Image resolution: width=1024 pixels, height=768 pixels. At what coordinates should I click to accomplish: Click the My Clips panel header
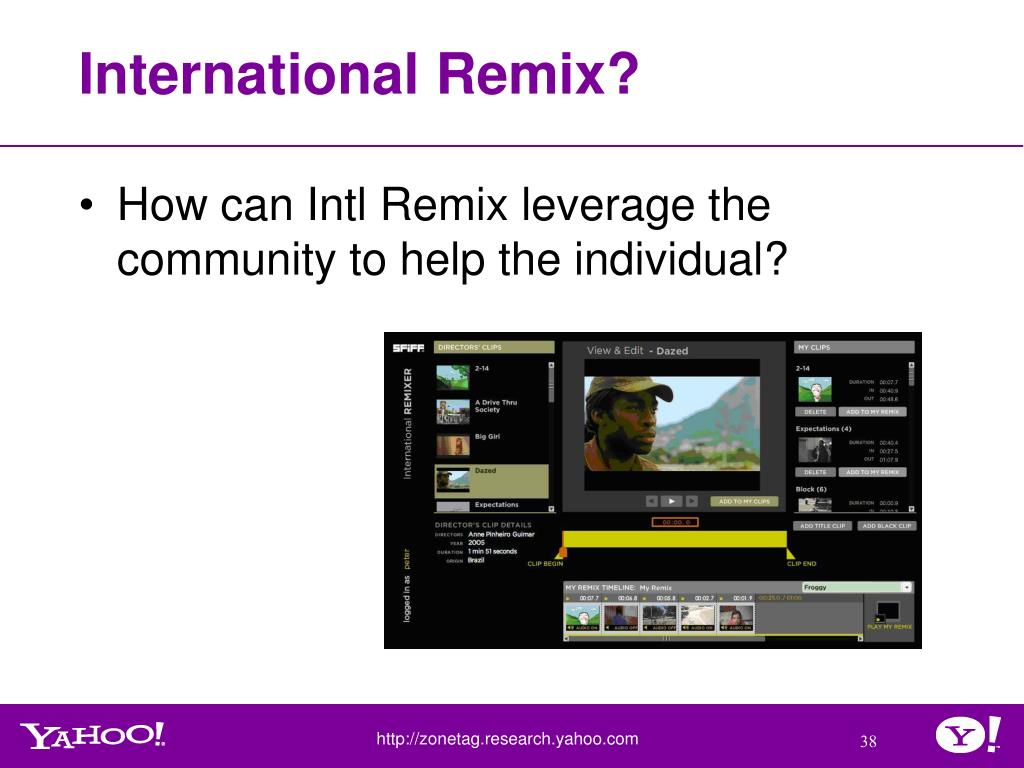(x=854, y=347)
